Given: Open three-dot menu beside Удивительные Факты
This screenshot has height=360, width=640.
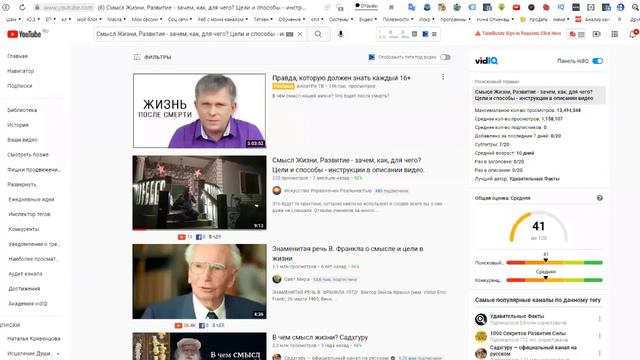Looking at the screenshot, I should pyautogui.click(x=600, y=319).
